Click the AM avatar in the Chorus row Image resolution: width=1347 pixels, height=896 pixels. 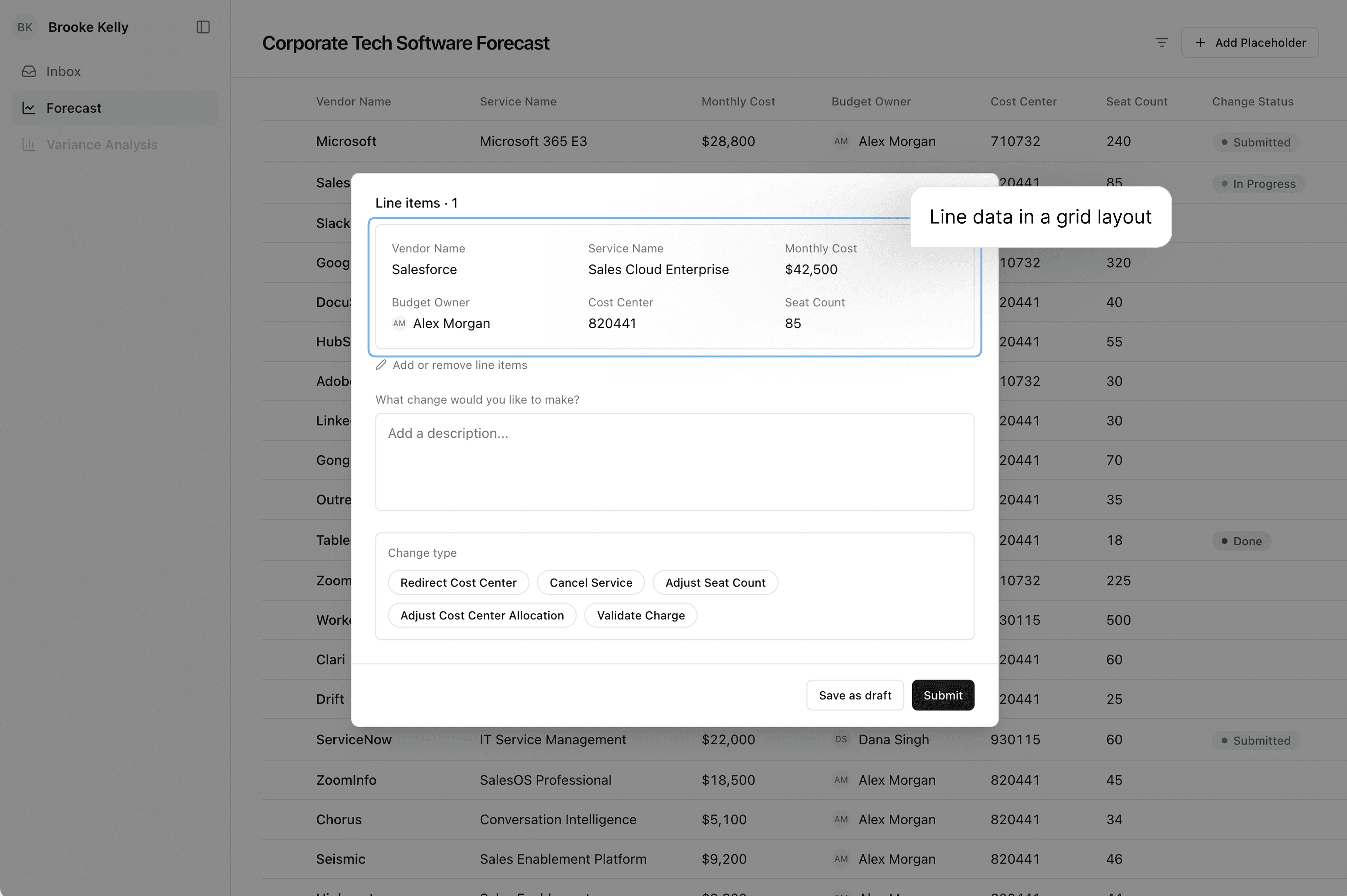click(x=841, y=820)
